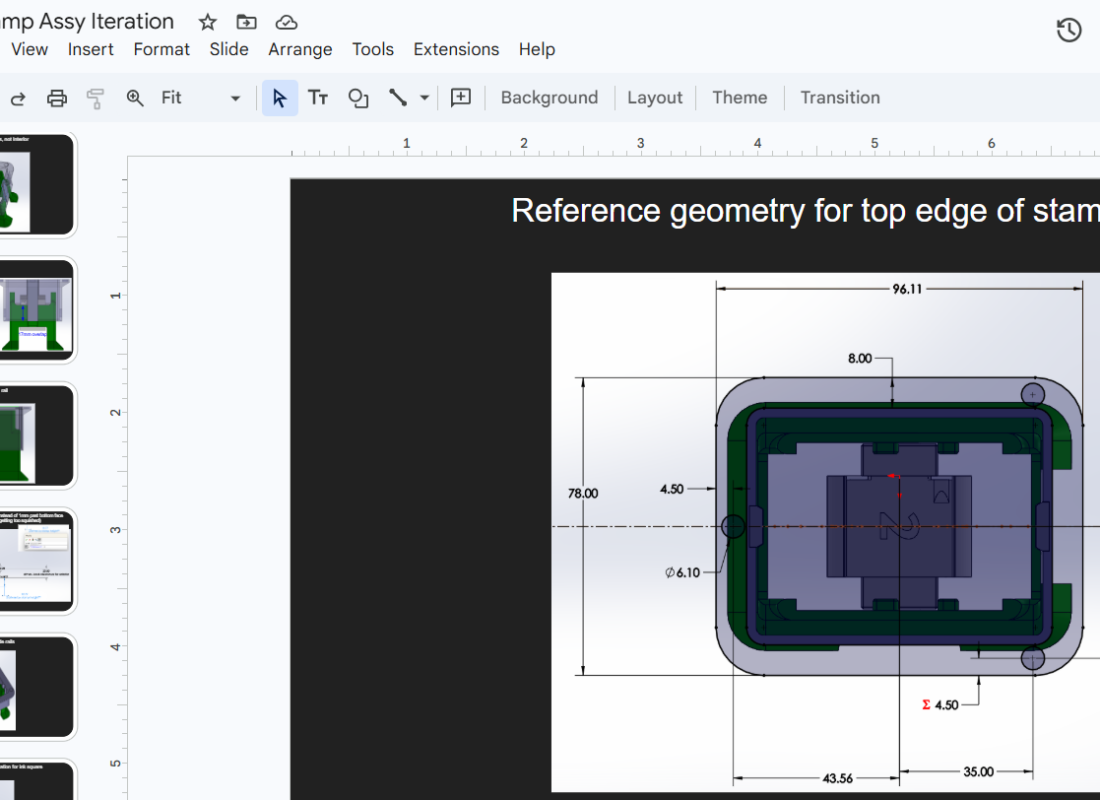The width and height of the screenshot is (1100, 800).
Task: Click the ∅6.10 dimension label
Action: (x=683, y=573)
